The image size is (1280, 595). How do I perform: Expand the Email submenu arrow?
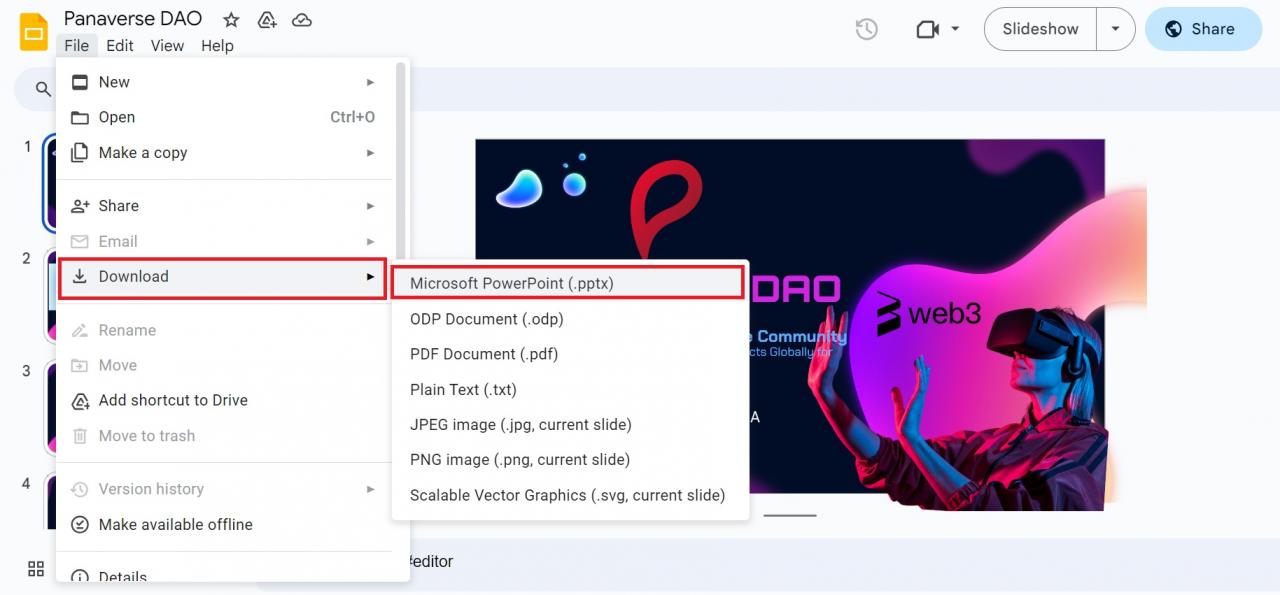coord(370,241)
